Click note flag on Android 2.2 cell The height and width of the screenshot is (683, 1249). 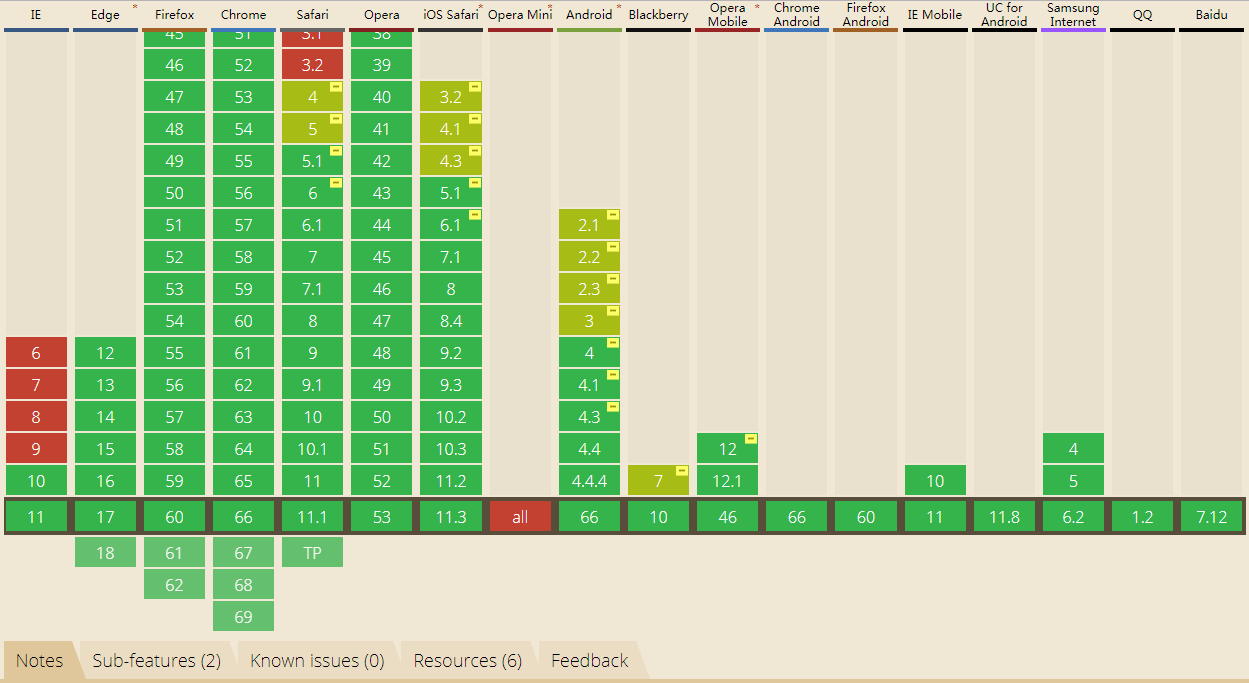613,247
